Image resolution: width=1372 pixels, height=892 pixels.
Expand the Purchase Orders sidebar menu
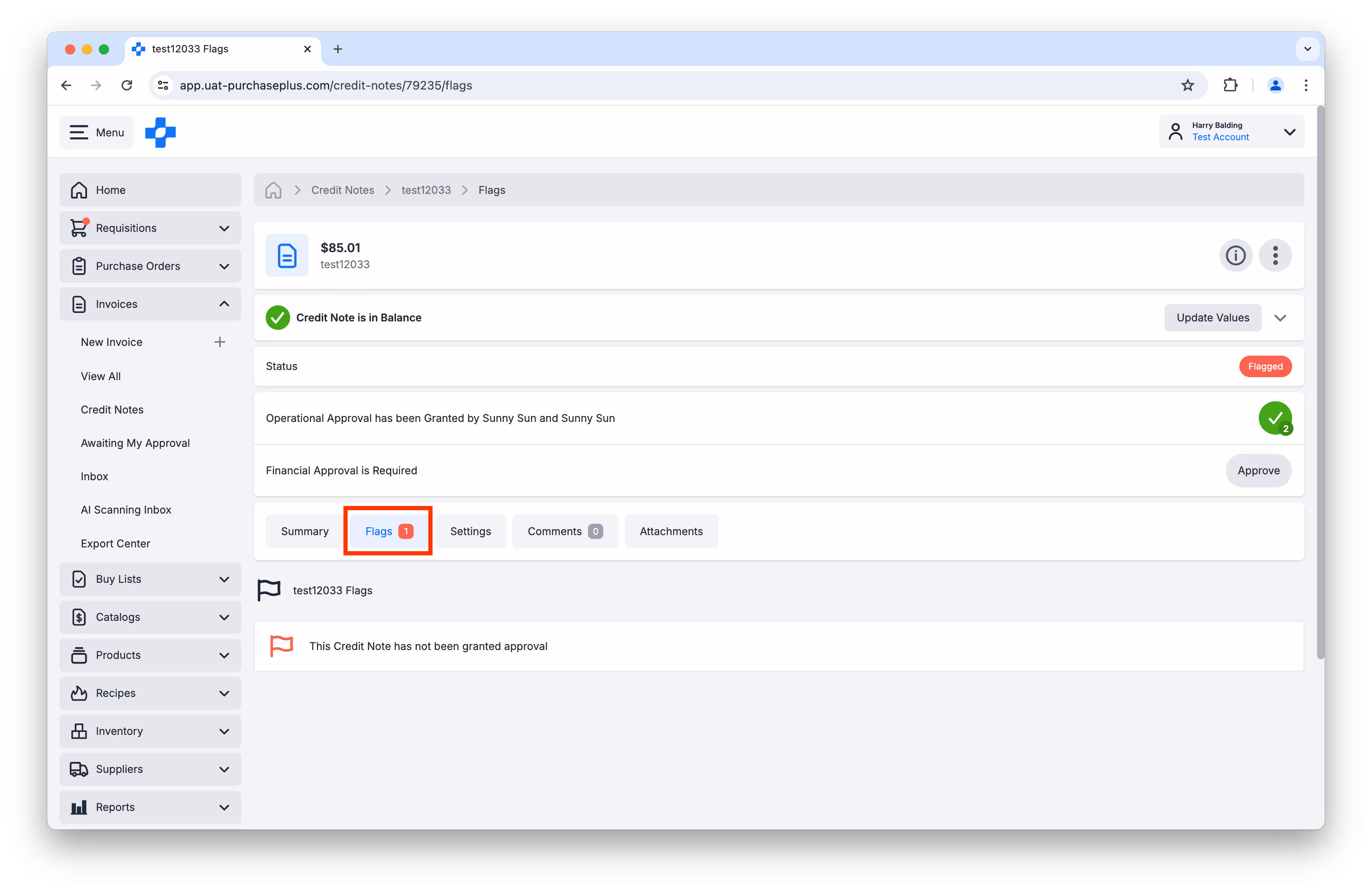pyautogui.click(x=224, y=266)
